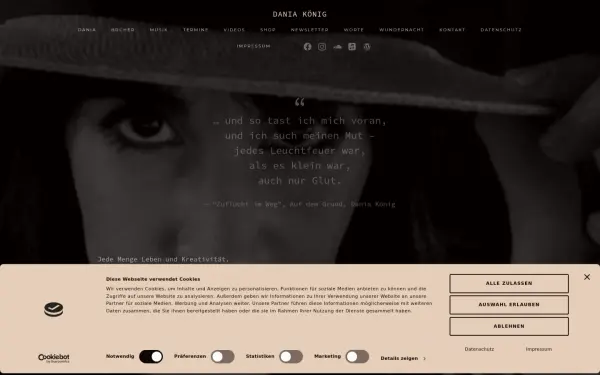
Task: Enable the Marketing cookie switch
Action: (357, 357)
